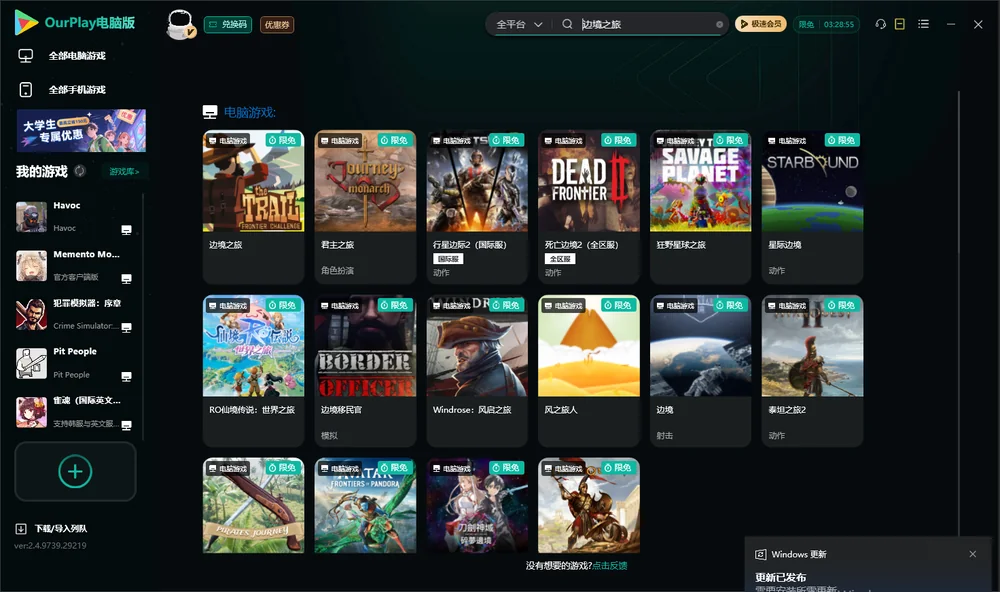Select 犯罪模拟器 Crime Simulator in my games
This screenshot has width=1000, height=592.
(75, 314)
